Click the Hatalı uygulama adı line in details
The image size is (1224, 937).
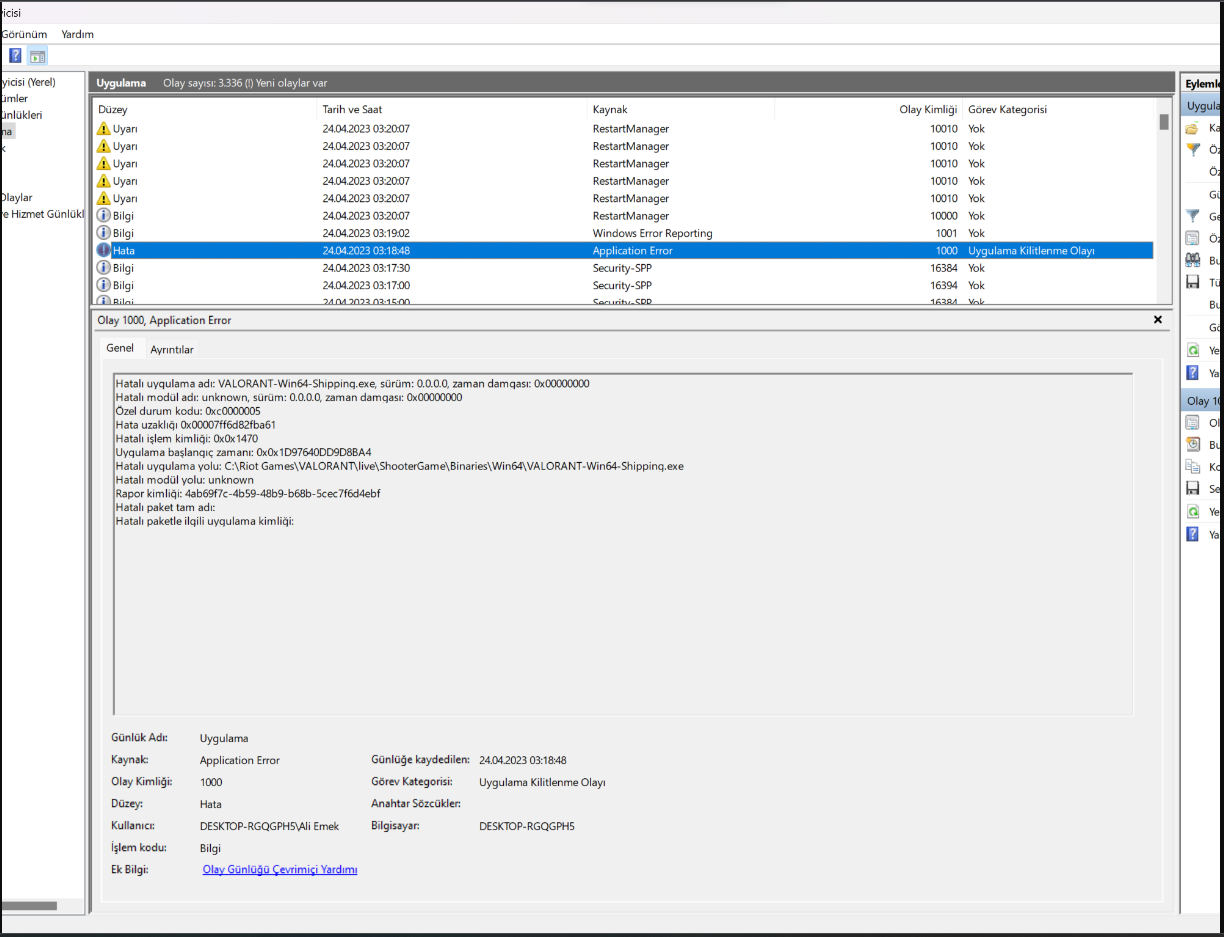pos(353,383)
